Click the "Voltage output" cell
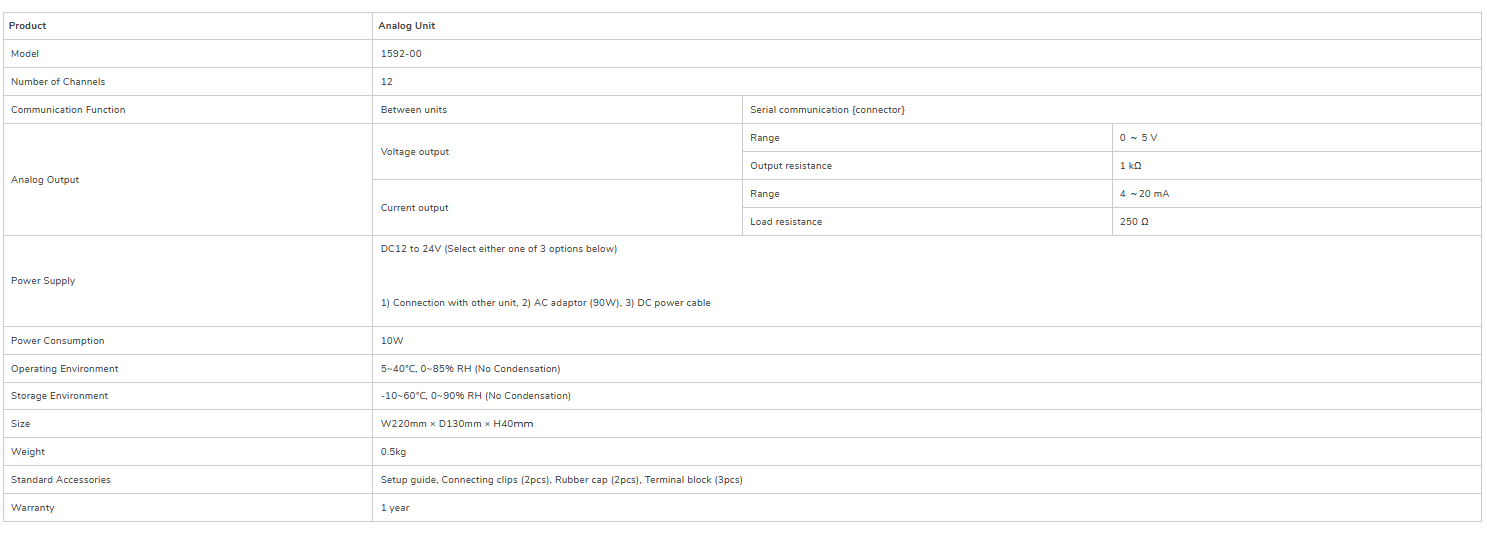Viewport: 1487px width, 550px height. point(415,152)
